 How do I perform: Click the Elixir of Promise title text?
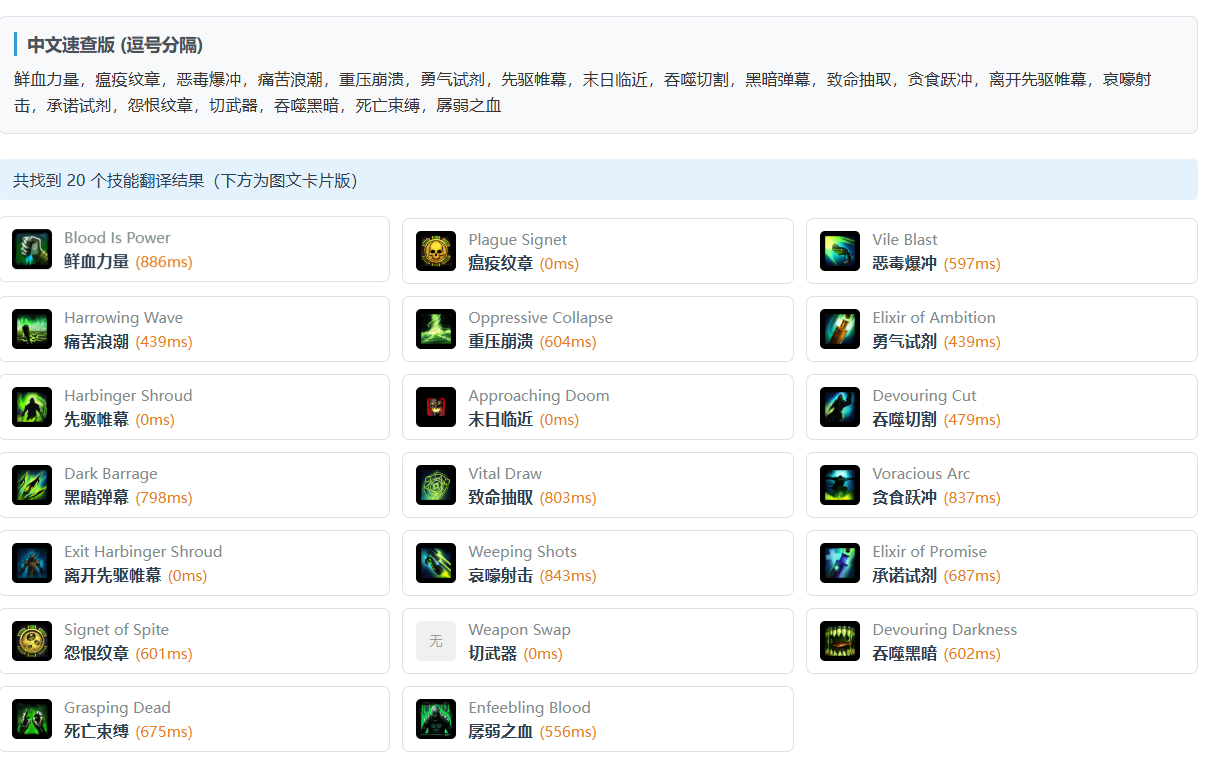pyautogui.click(x=929, y=552)
